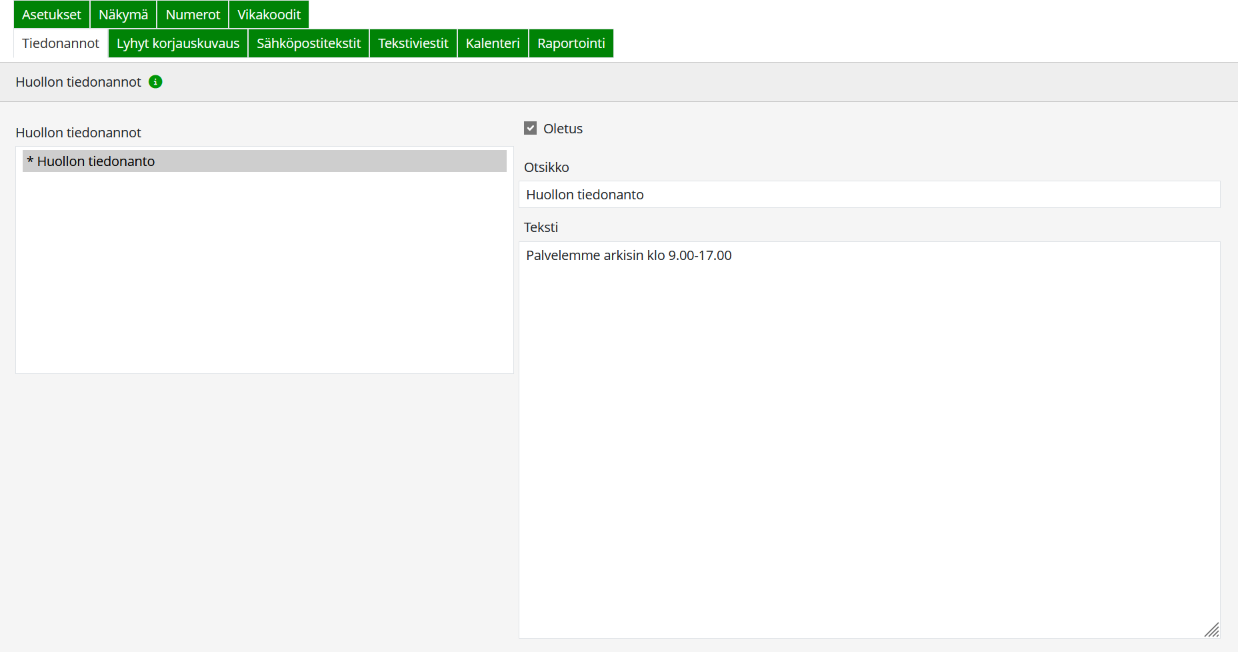This screenshot has width=1238, height=652.
Task: Open the Numerot tab
Action: pos(193,14)
